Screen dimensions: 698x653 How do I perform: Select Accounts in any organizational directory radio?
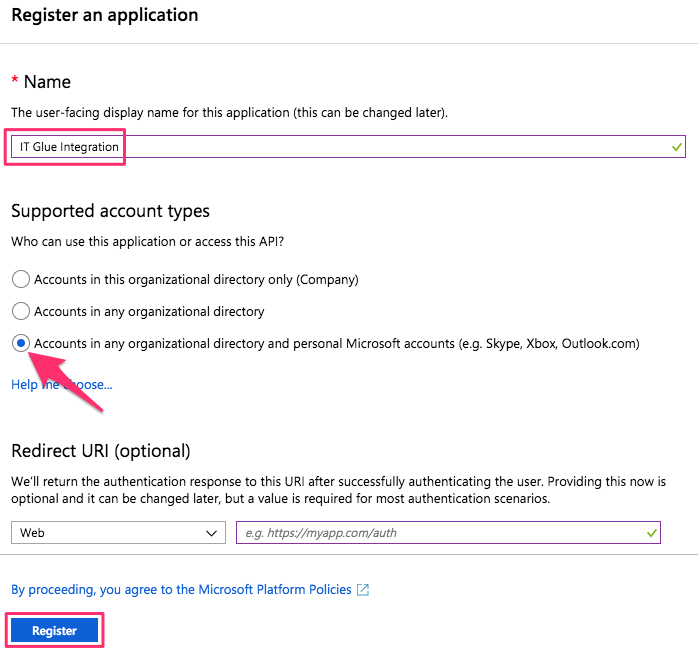point(20,311)
